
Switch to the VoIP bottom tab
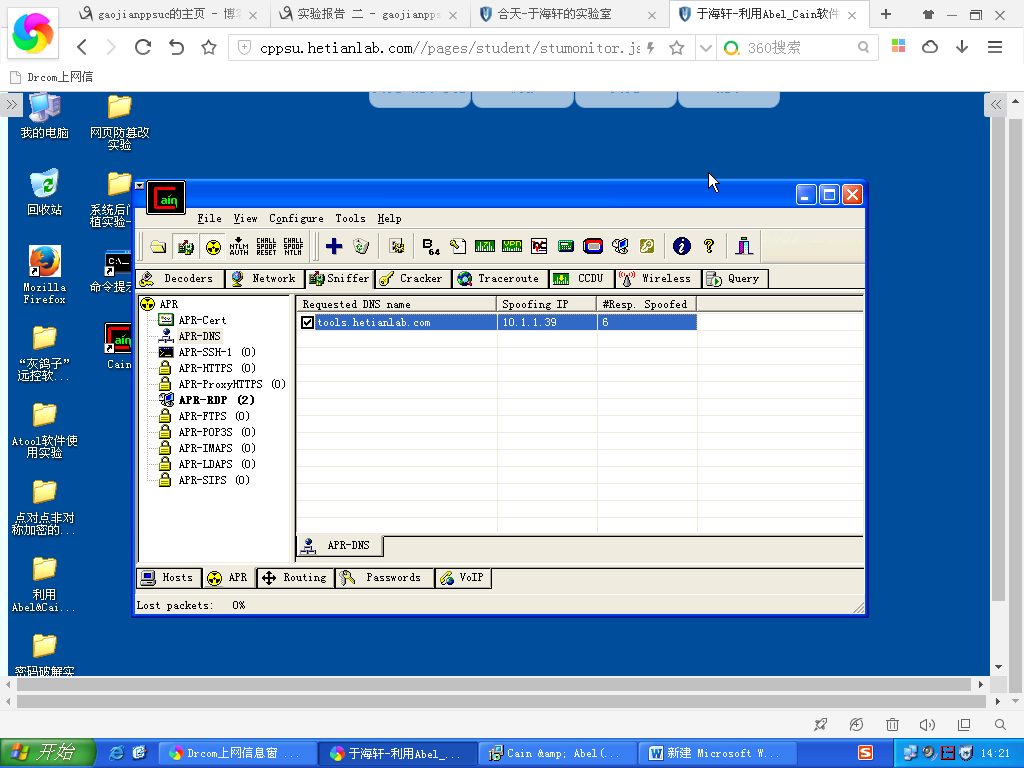tap(463, 578)
